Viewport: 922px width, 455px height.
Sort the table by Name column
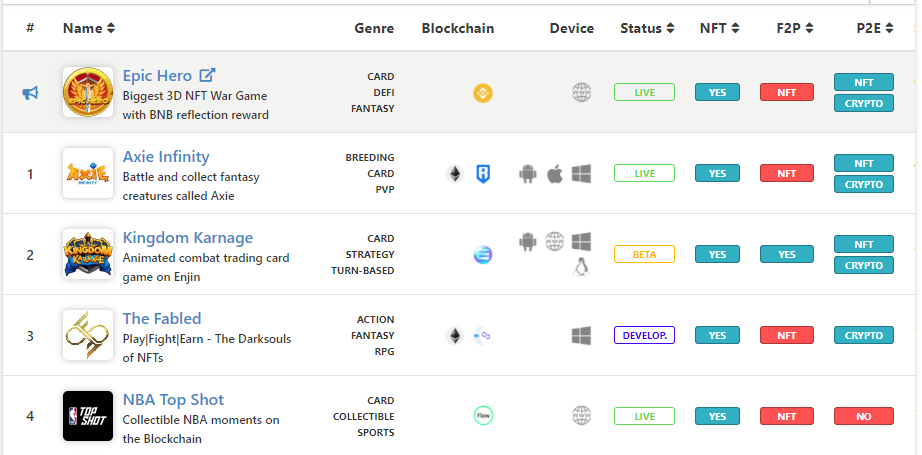(89, 28)
